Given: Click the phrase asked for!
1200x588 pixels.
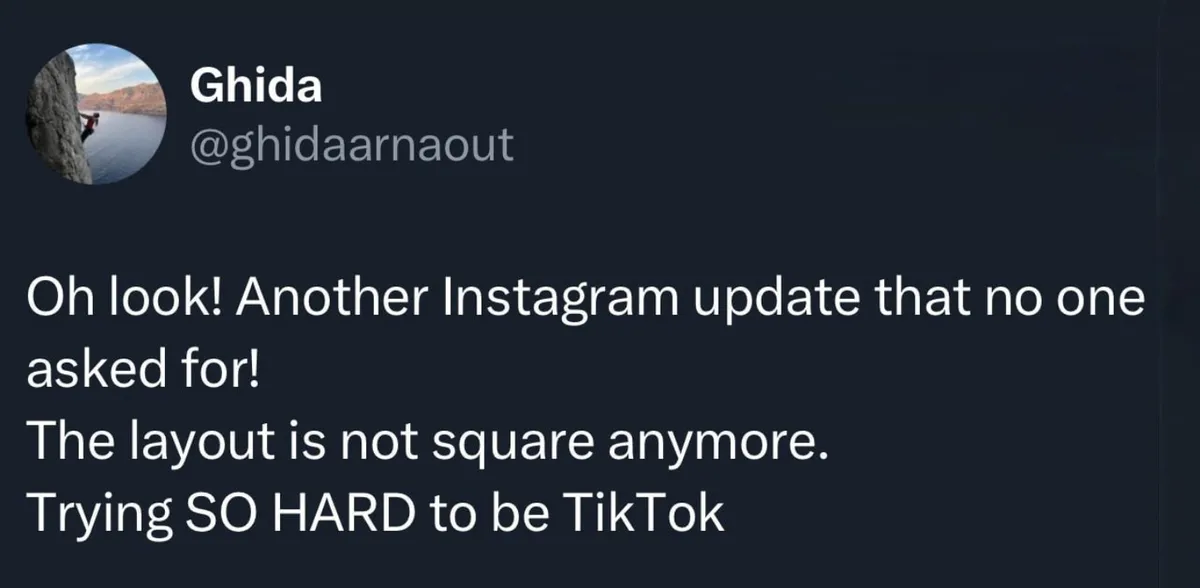Looking at the screenshot, I should tap(142, 373).
